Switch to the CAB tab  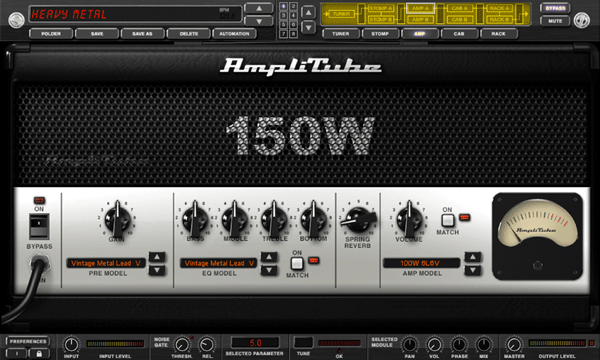[459, 34]
